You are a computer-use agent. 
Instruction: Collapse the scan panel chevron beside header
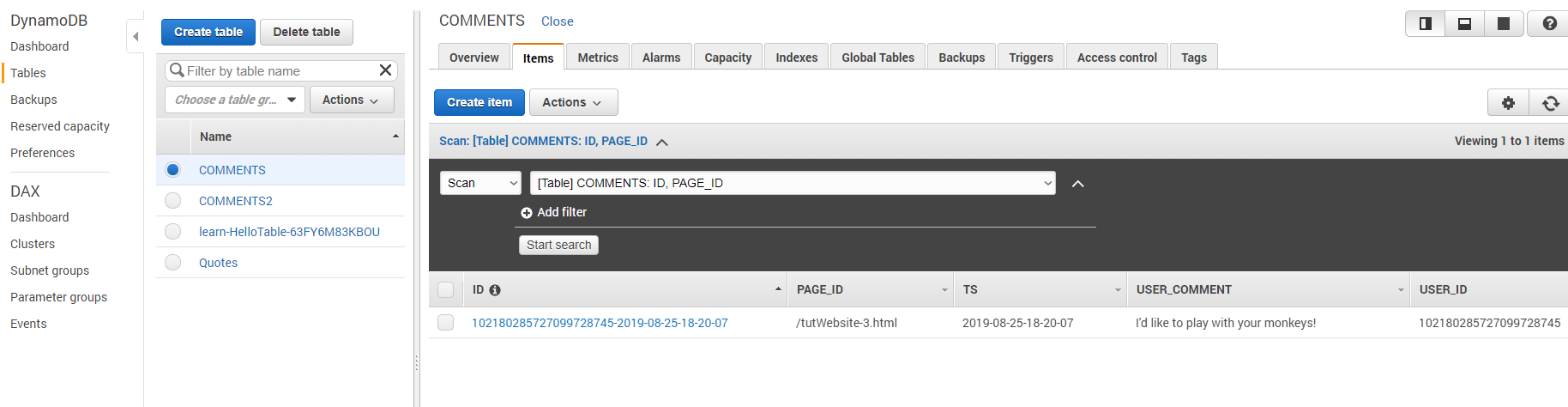coord(662,142)
